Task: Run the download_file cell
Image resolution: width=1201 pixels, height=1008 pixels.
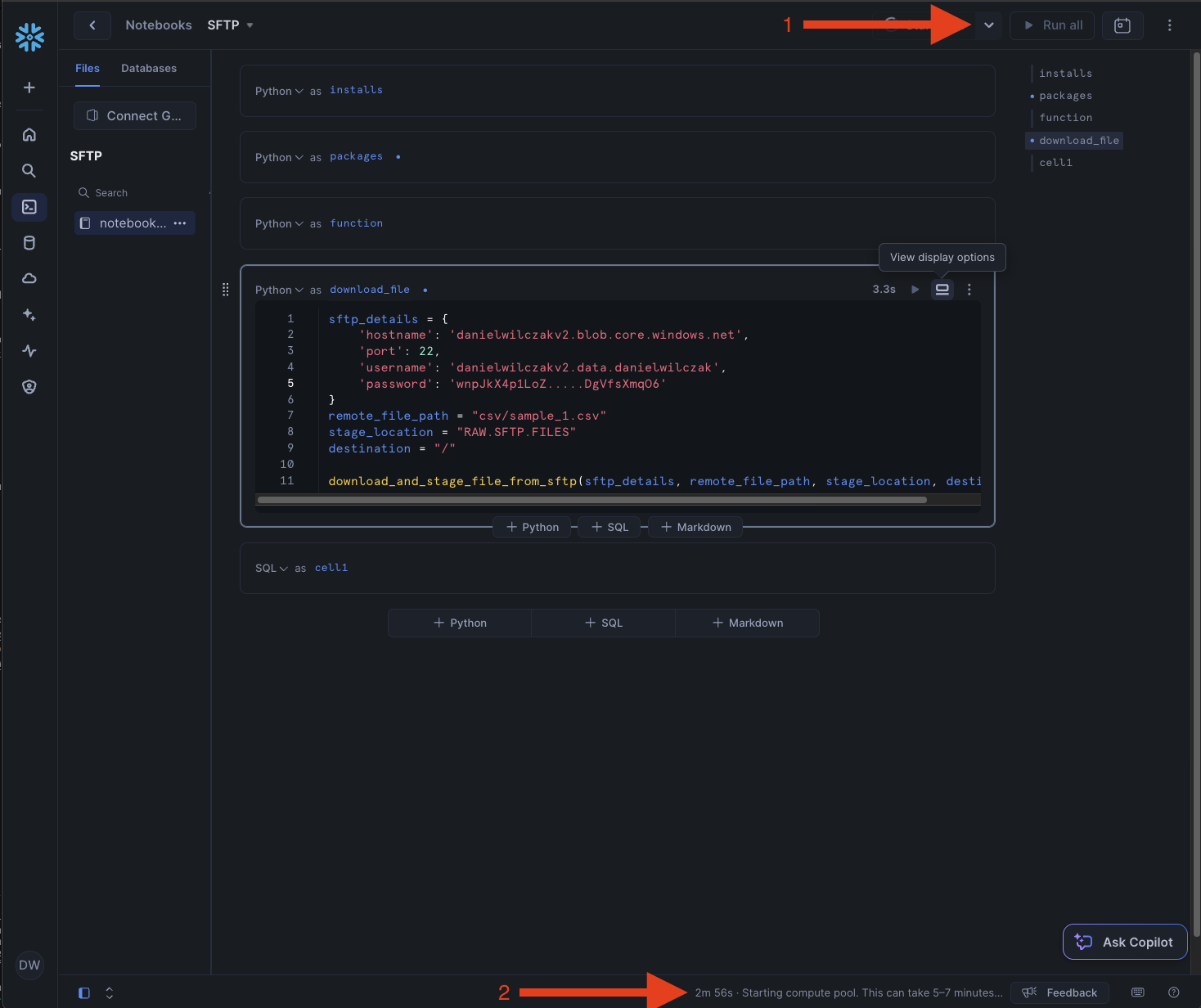Action: coord(915,290)
